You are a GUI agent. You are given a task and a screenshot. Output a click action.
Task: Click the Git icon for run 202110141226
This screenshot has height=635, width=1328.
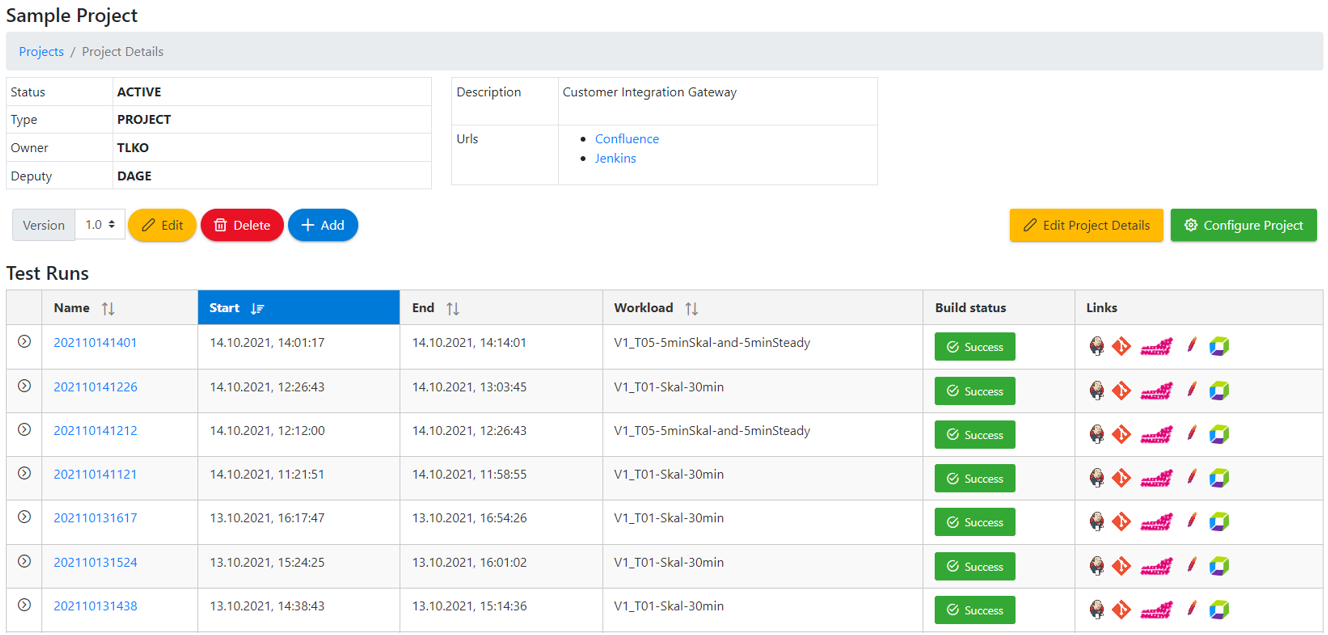pyautogui.click(x=1121, y=390)
